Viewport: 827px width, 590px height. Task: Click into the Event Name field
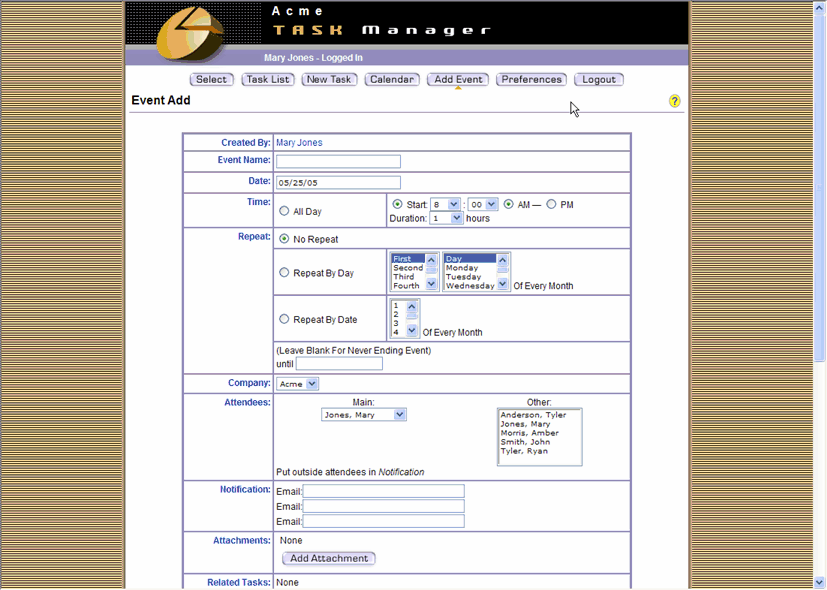coord(338,161)
